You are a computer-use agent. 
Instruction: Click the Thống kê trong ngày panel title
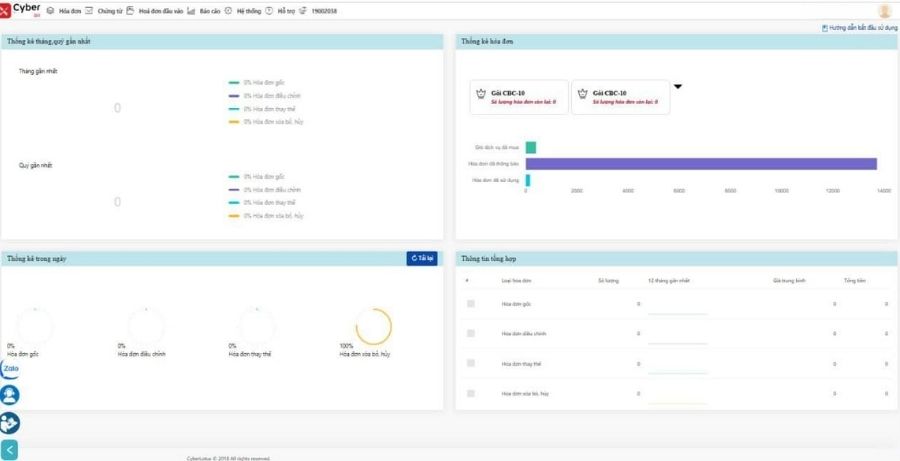pyautogui.click(x=37, y=259)
